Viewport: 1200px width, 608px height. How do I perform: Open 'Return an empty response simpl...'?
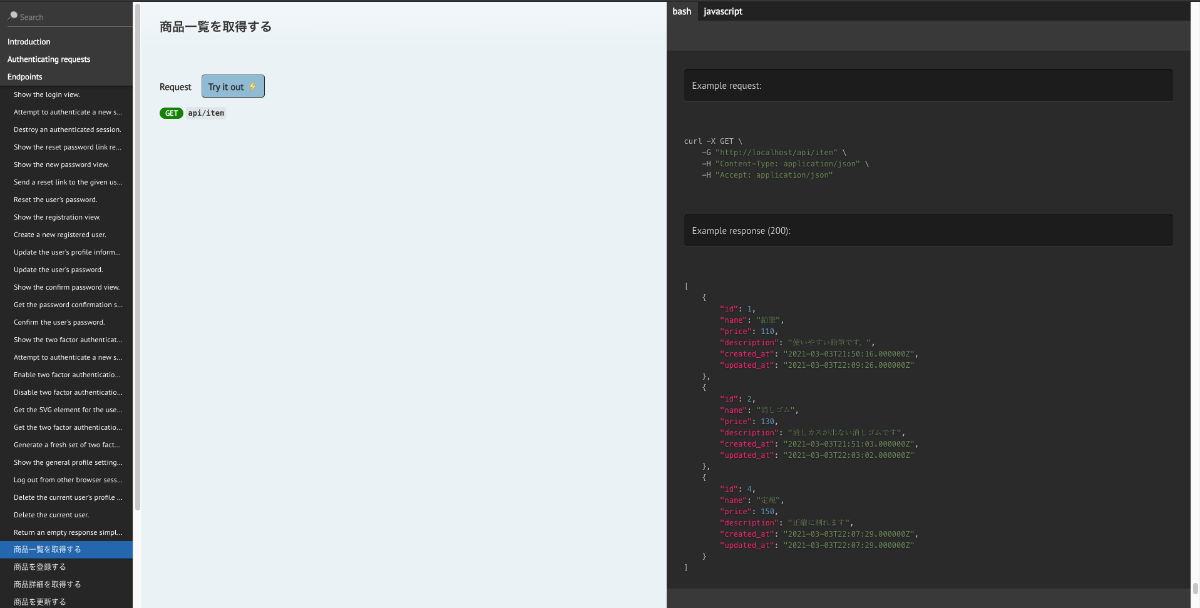[66, 532]
